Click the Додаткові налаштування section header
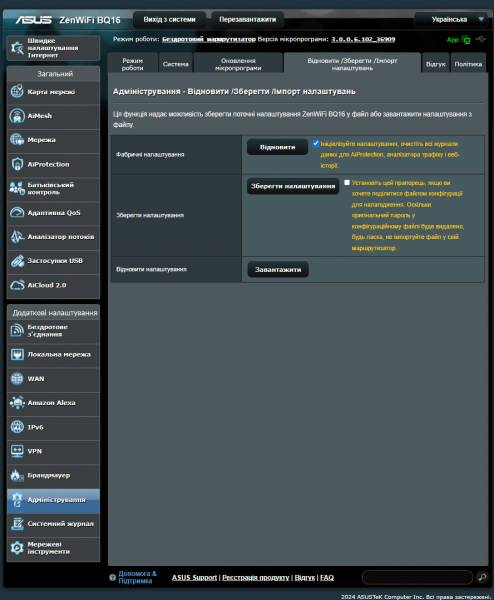Image resolution: width=494 pixels, height=600 pixels. point(55,313)
